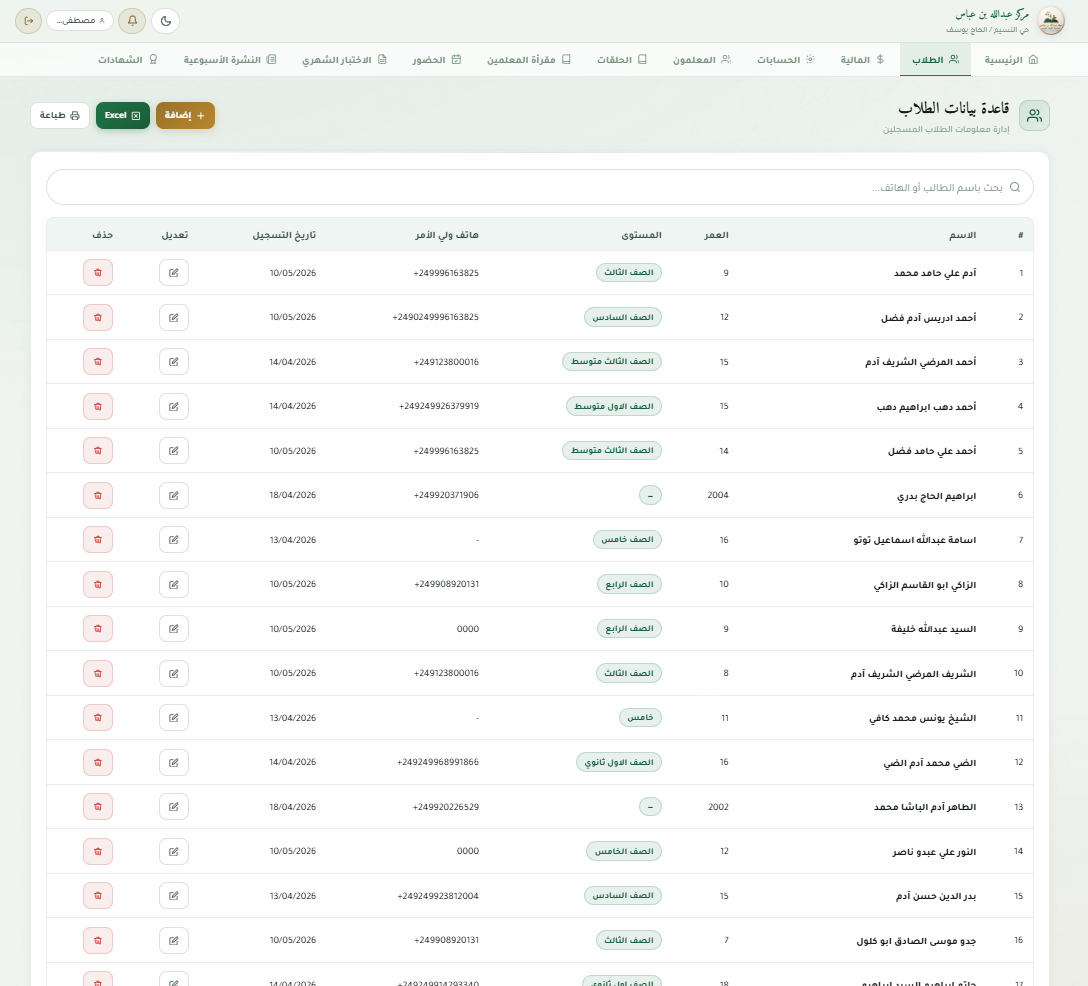Edit row الشريف المرضي الشريف آدم
Image resolution: width=1088 pixels, height=986 pixels.
click(173, 673)
